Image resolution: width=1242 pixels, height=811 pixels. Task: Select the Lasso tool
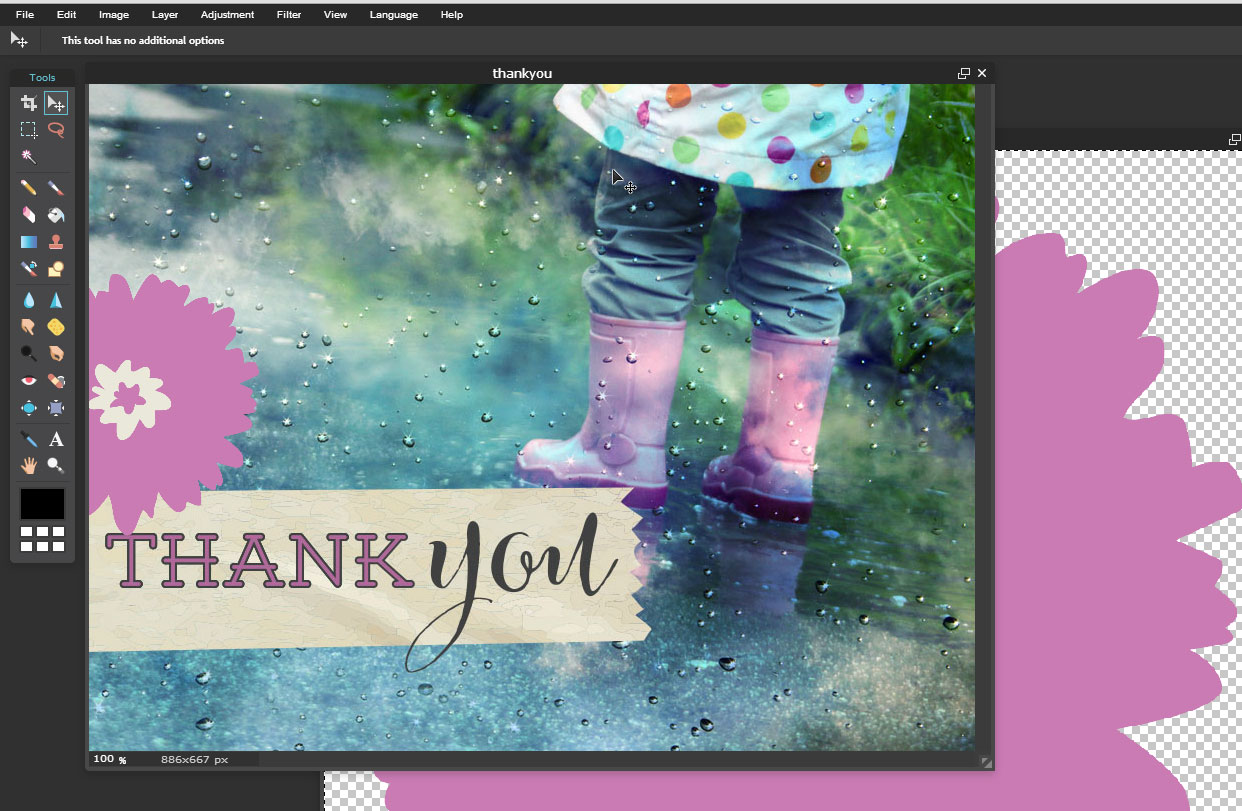coord(56,130)
